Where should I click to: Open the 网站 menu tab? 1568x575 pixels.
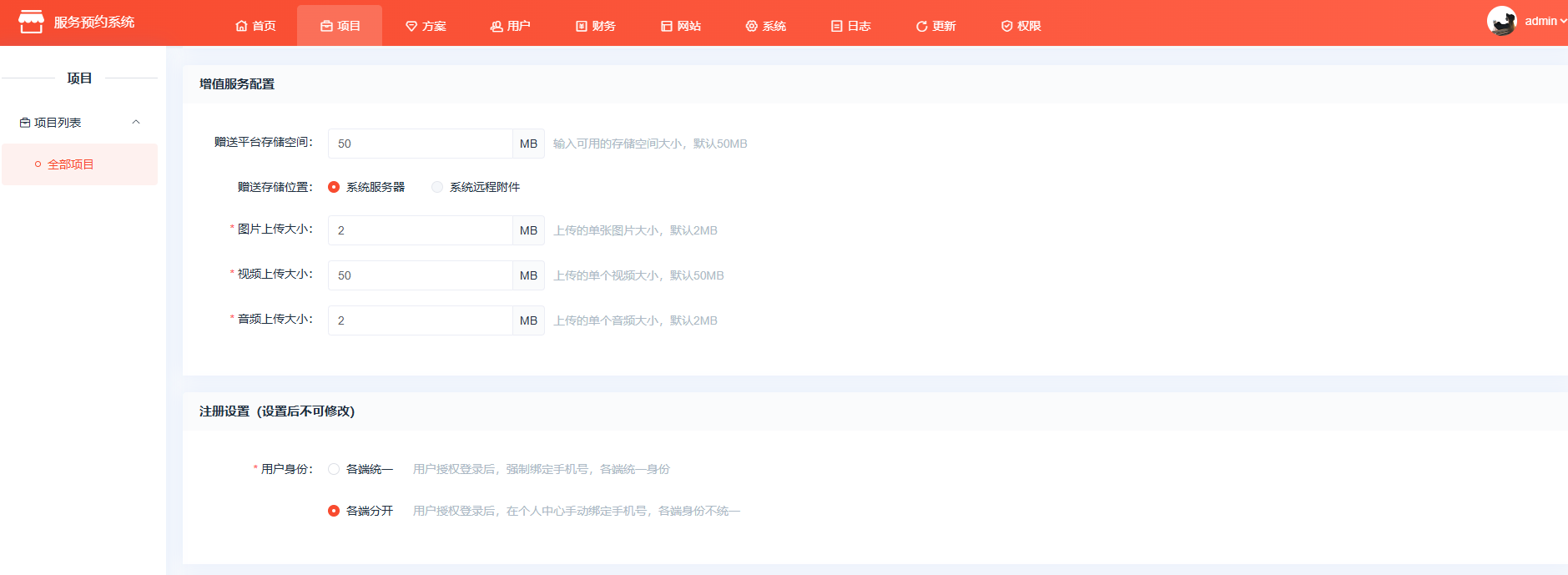(680, 27)
